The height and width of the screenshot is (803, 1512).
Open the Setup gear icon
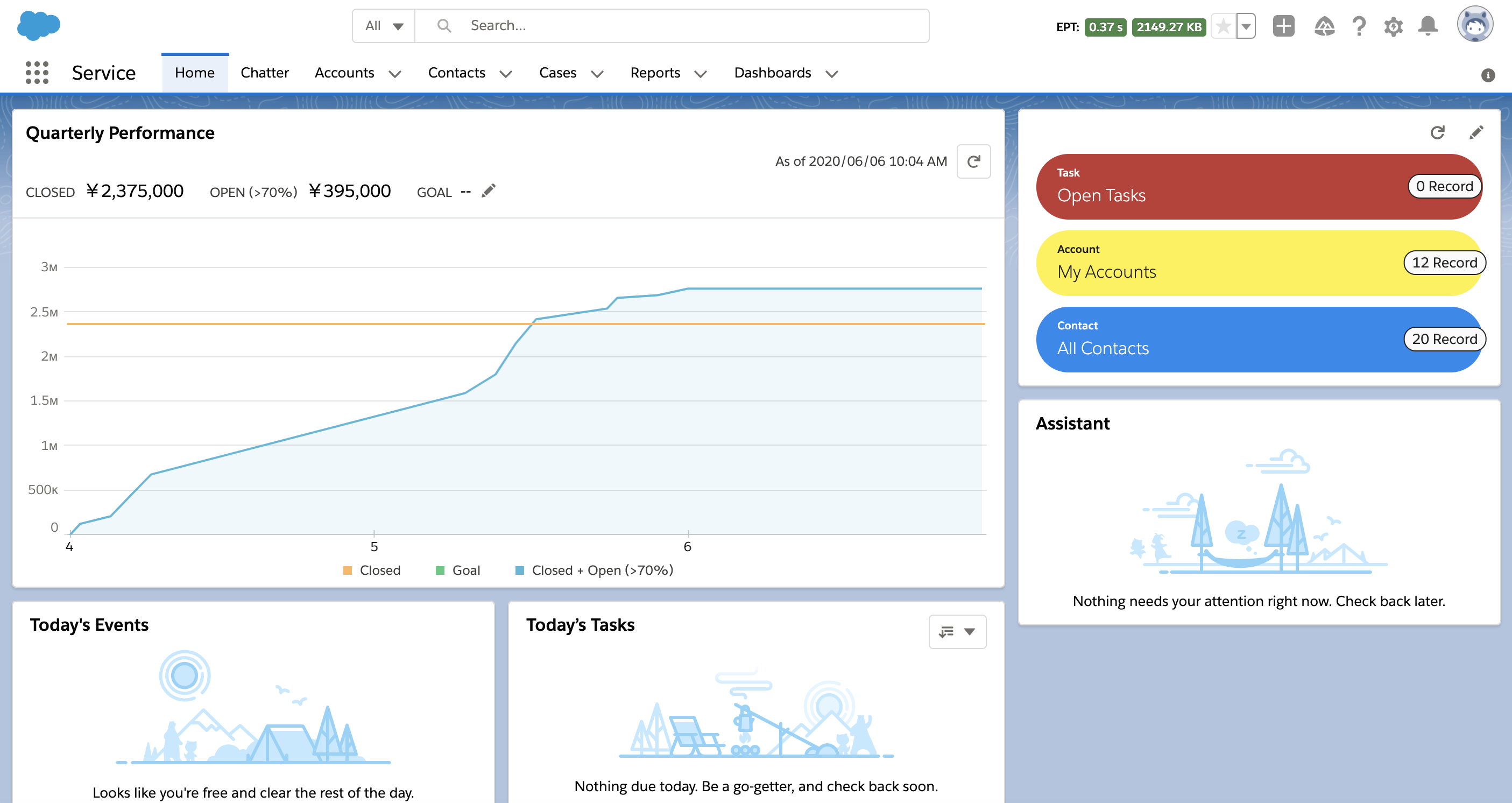pyautogui.click(x=1394, y=26)
